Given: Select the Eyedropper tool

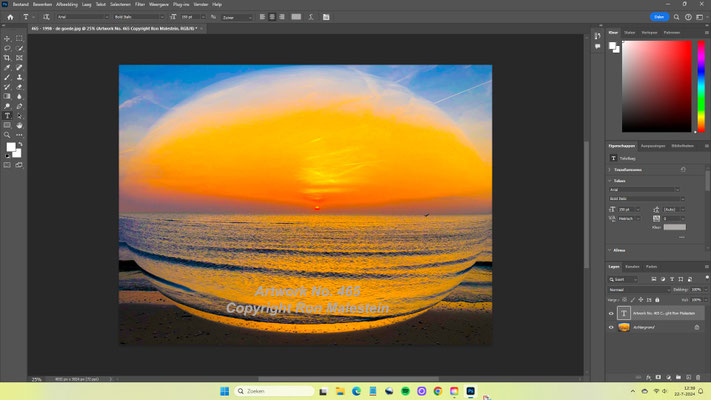Looking at the screenshot, I should click(7, 67).
